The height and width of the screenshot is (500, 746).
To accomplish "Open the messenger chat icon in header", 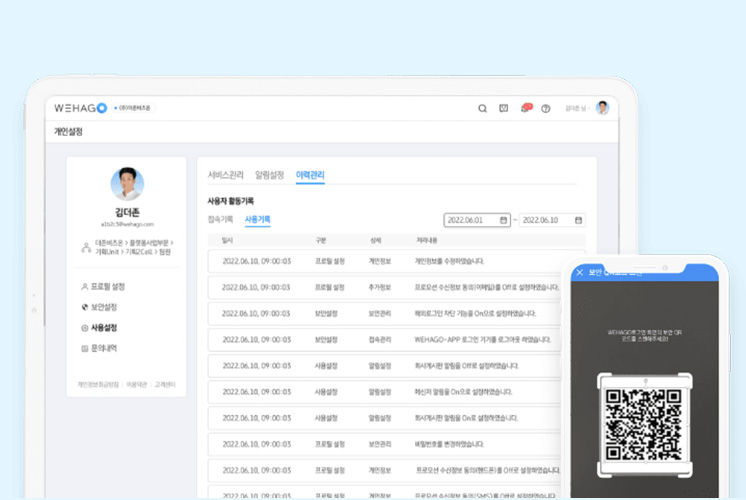I will [503, 108].
